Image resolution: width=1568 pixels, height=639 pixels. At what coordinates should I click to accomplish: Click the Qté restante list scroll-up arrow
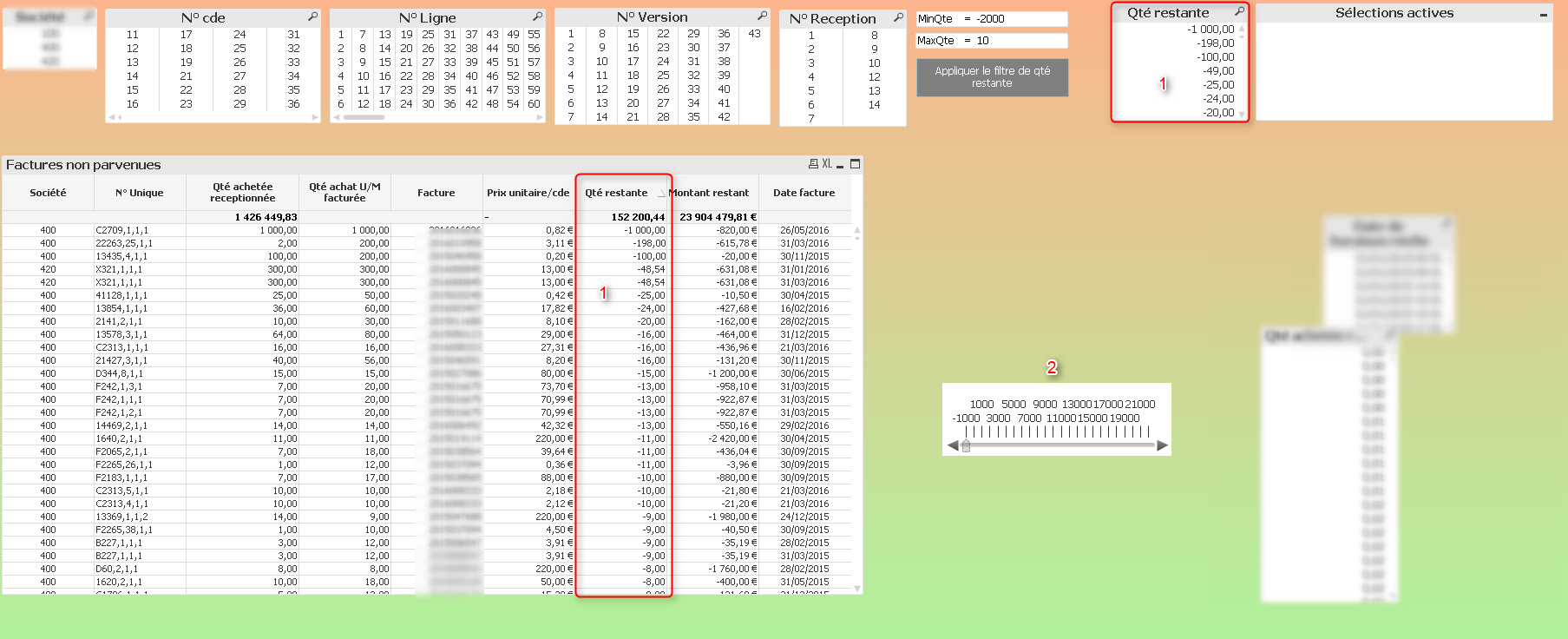pos(1242,29)
